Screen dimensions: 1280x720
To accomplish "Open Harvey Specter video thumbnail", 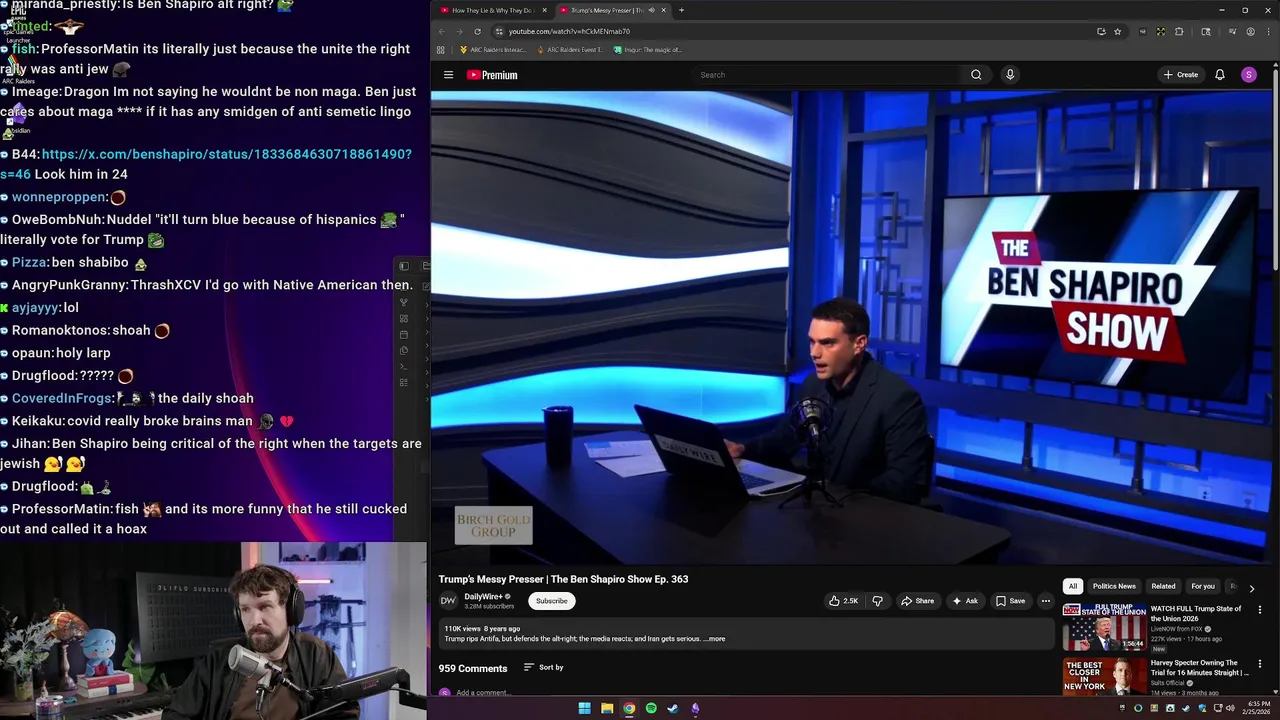I will pyautogui.click(x=1104, y=676).
